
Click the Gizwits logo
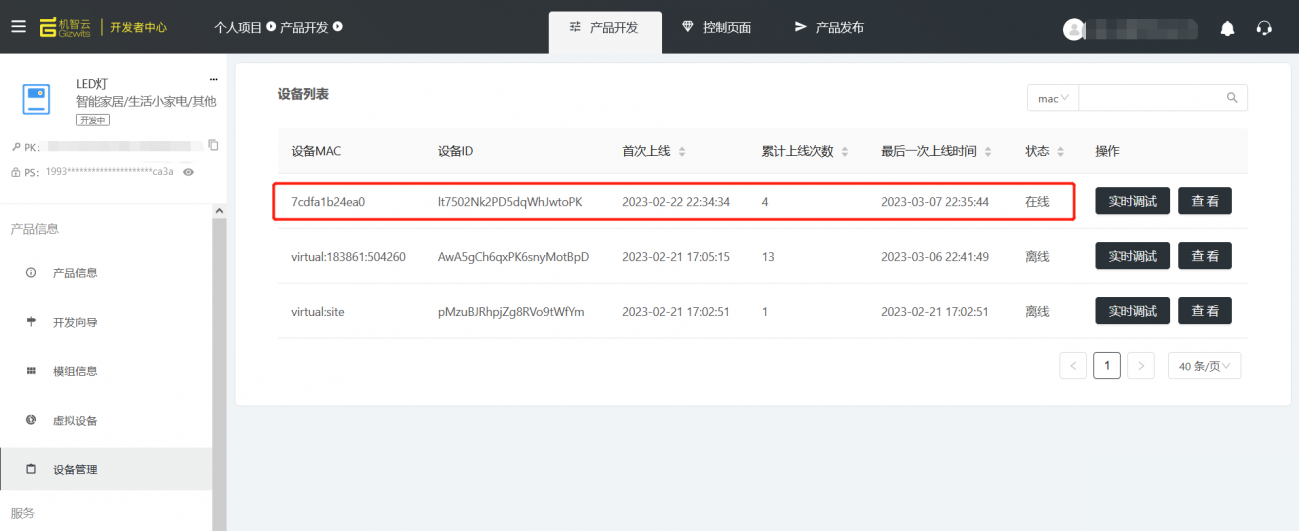pos(65,27)
